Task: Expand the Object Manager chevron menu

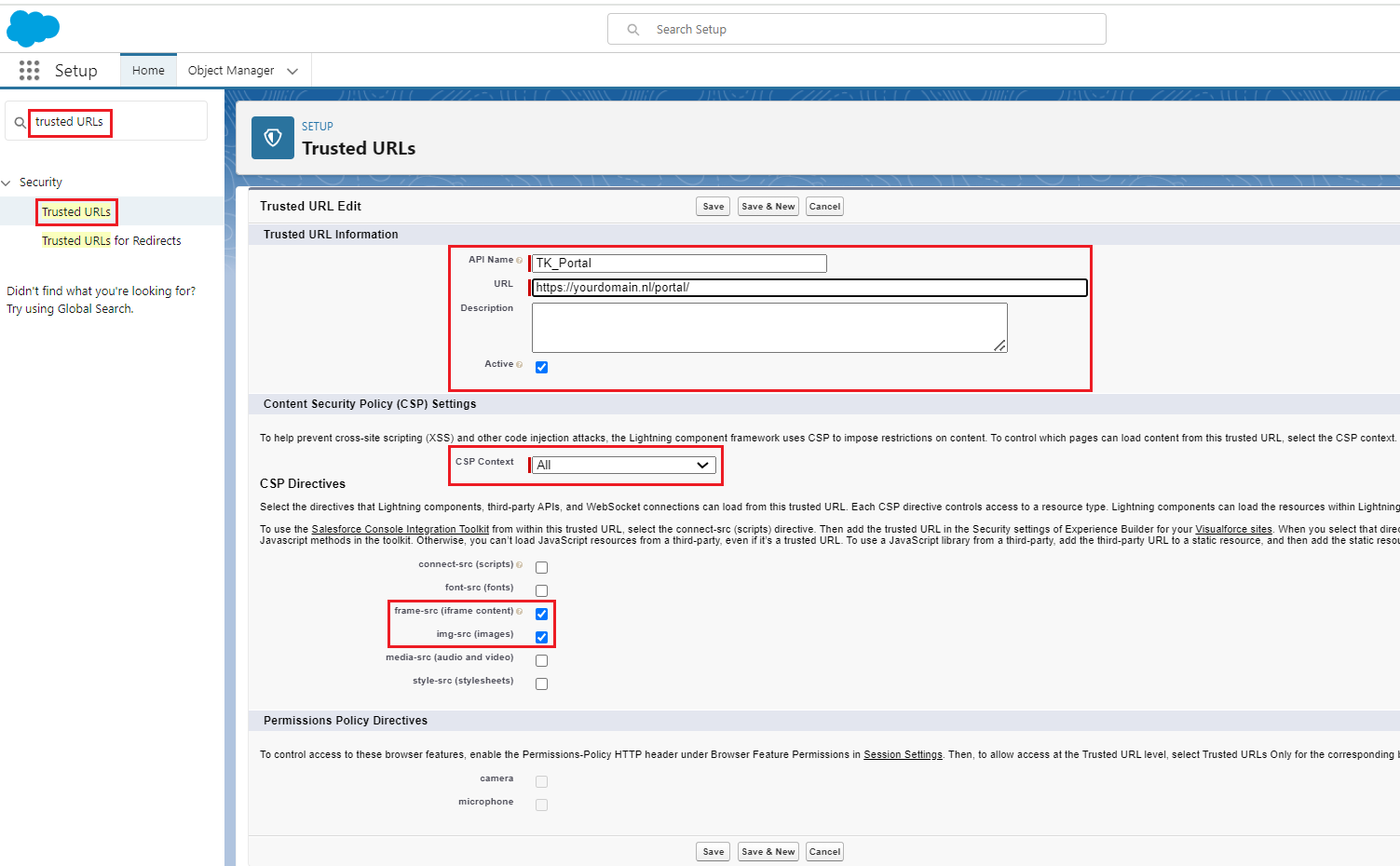Action: [x=292, y=71]
